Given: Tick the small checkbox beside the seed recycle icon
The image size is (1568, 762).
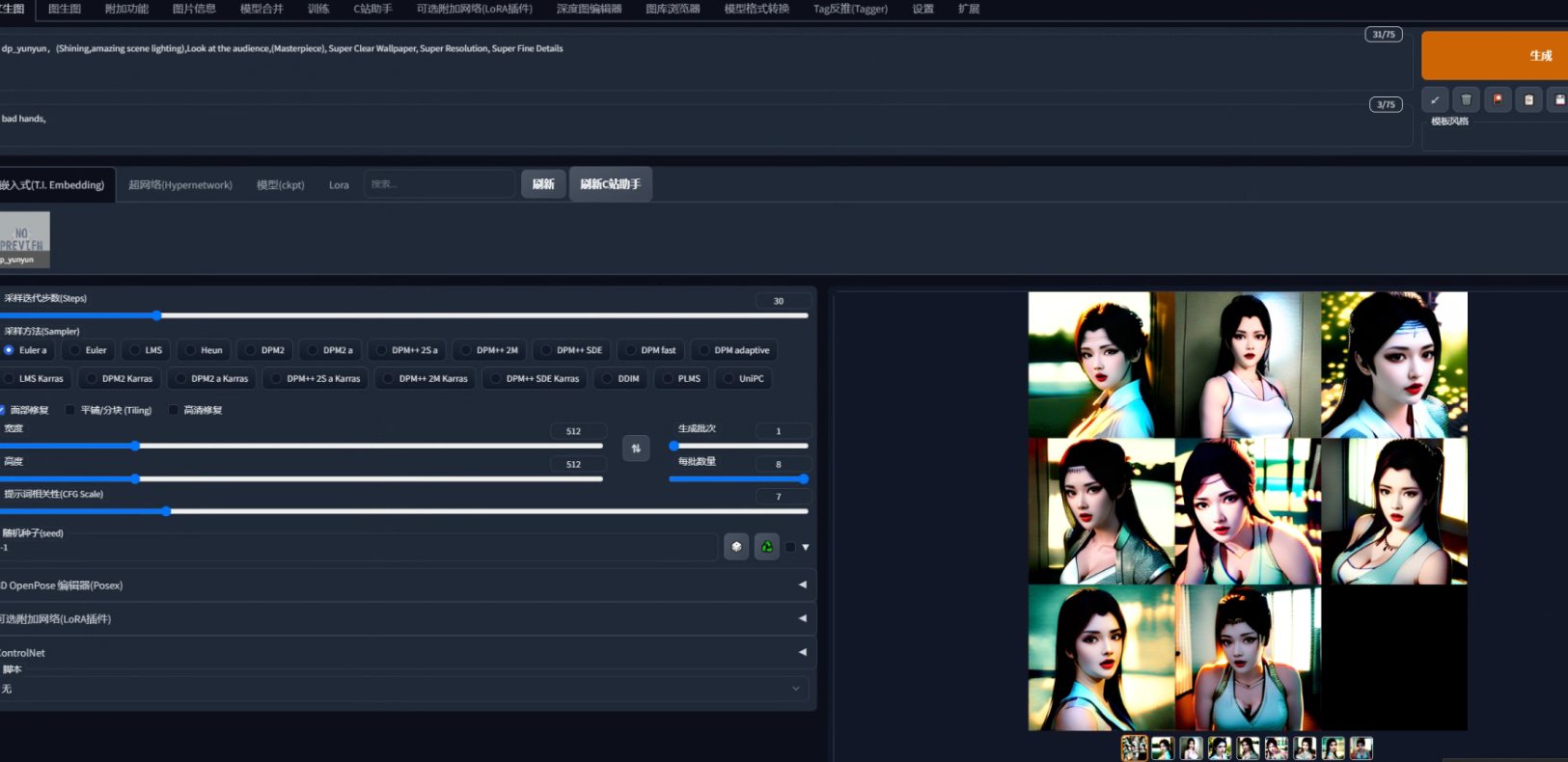Looking at the screenshot, I should tap(790, 547).
